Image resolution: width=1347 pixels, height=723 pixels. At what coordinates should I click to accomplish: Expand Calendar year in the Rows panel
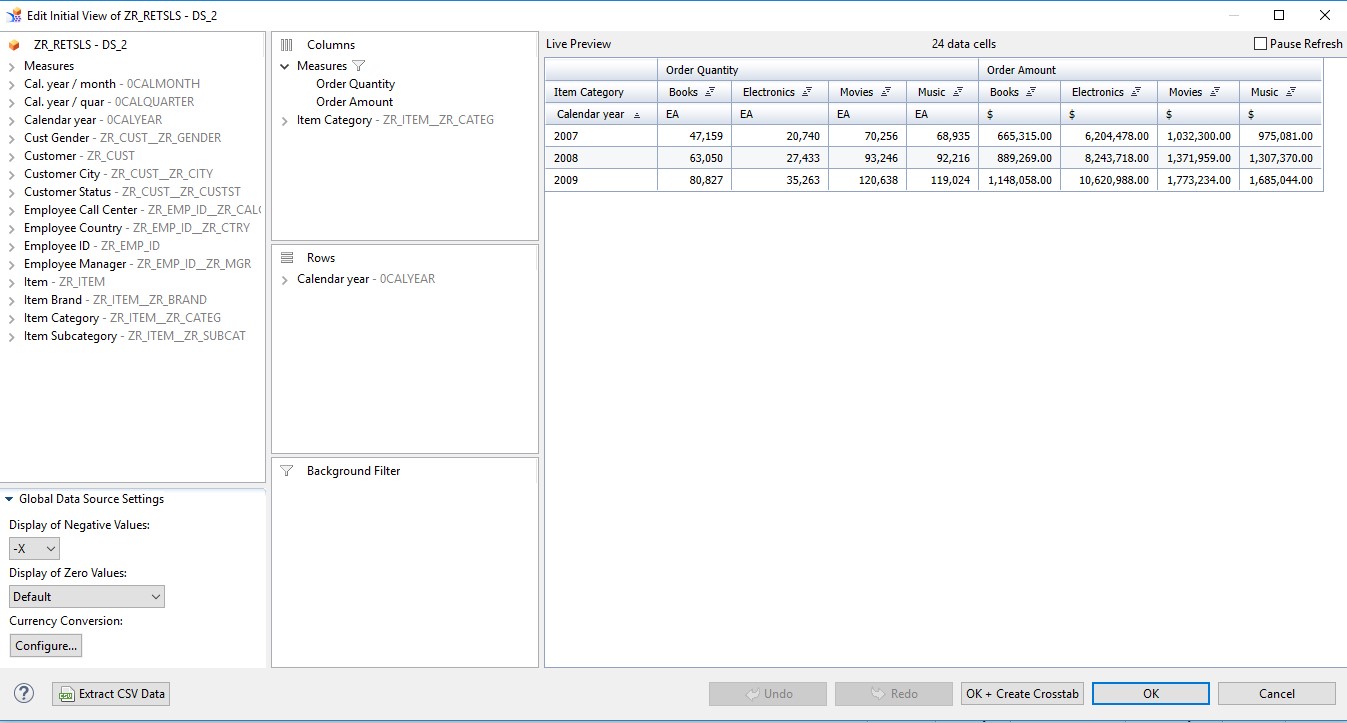tap(285, 280)
